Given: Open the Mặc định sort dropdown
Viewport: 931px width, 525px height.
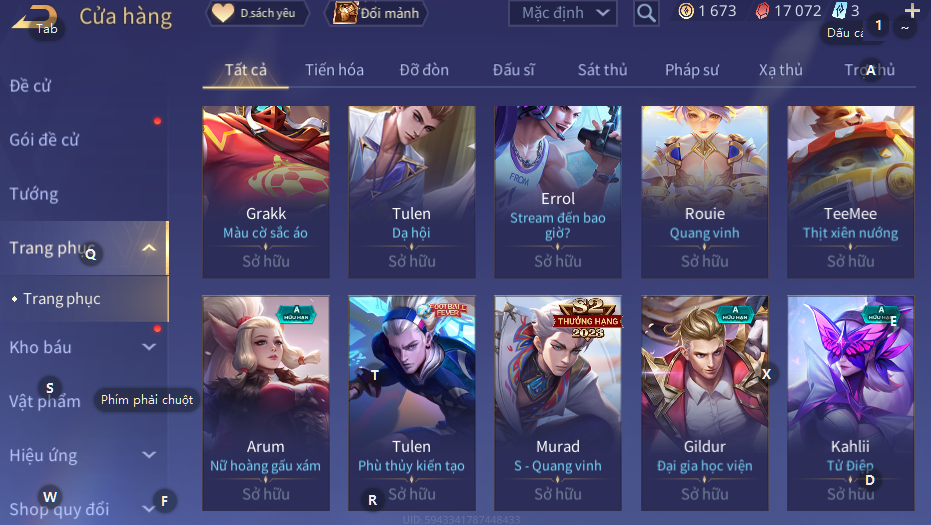Looking at the screenshot, I should click(x=563, y=12).
